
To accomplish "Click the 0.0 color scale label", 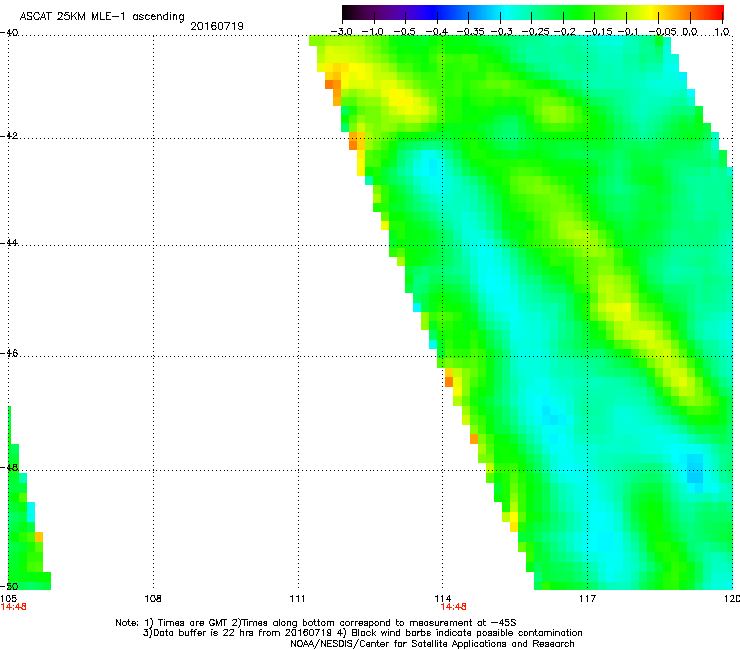I will pyautogui.click(x=690, y=32).
